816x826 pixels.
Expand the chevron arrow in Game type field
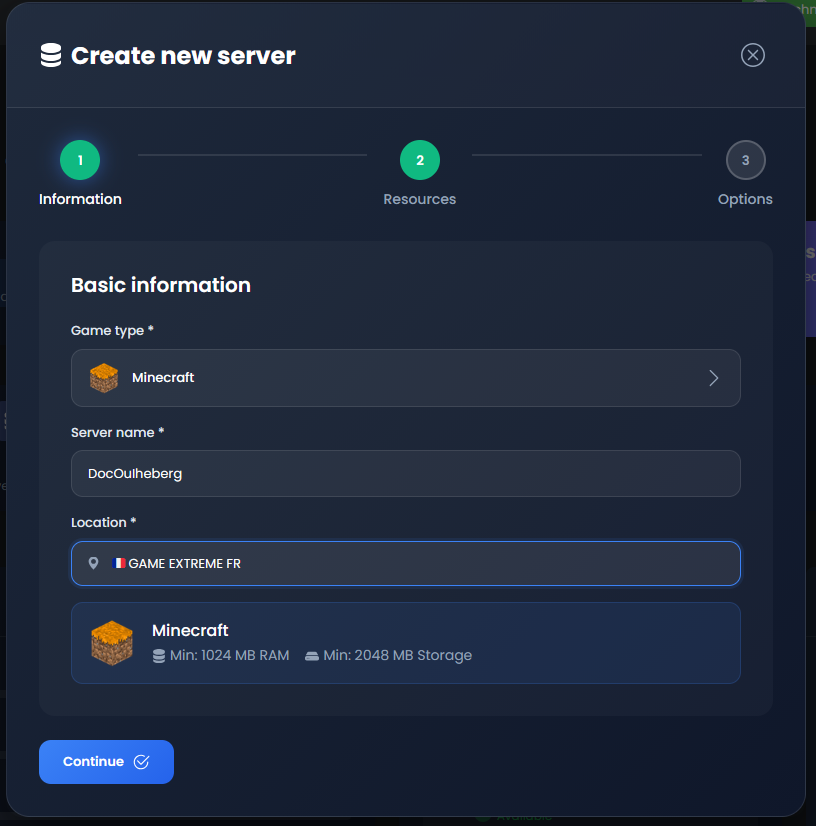click(x=713, y=378)
